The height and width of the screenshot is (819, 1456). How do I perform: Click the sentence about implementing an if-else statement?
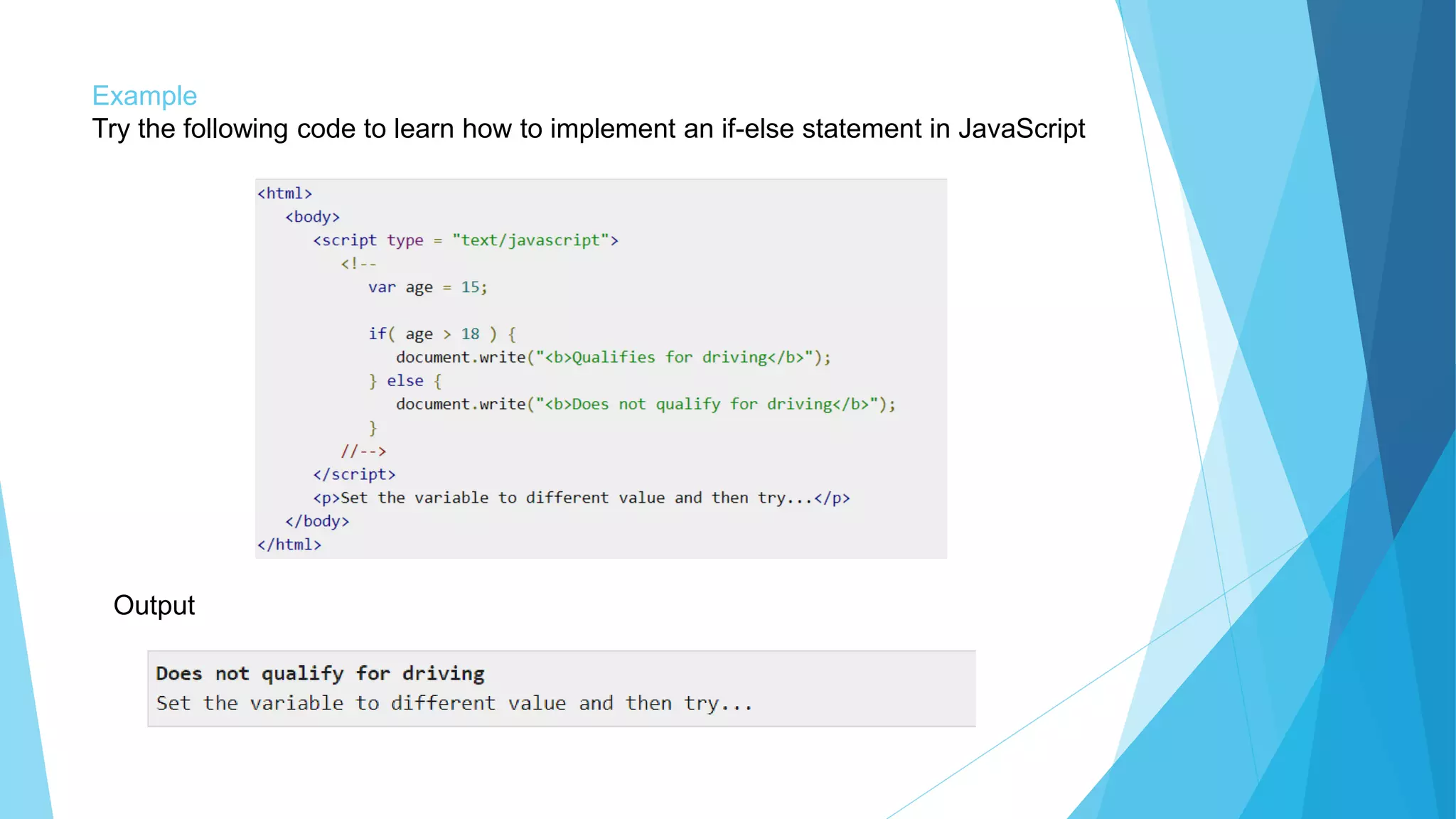click(x=588, y=129)
